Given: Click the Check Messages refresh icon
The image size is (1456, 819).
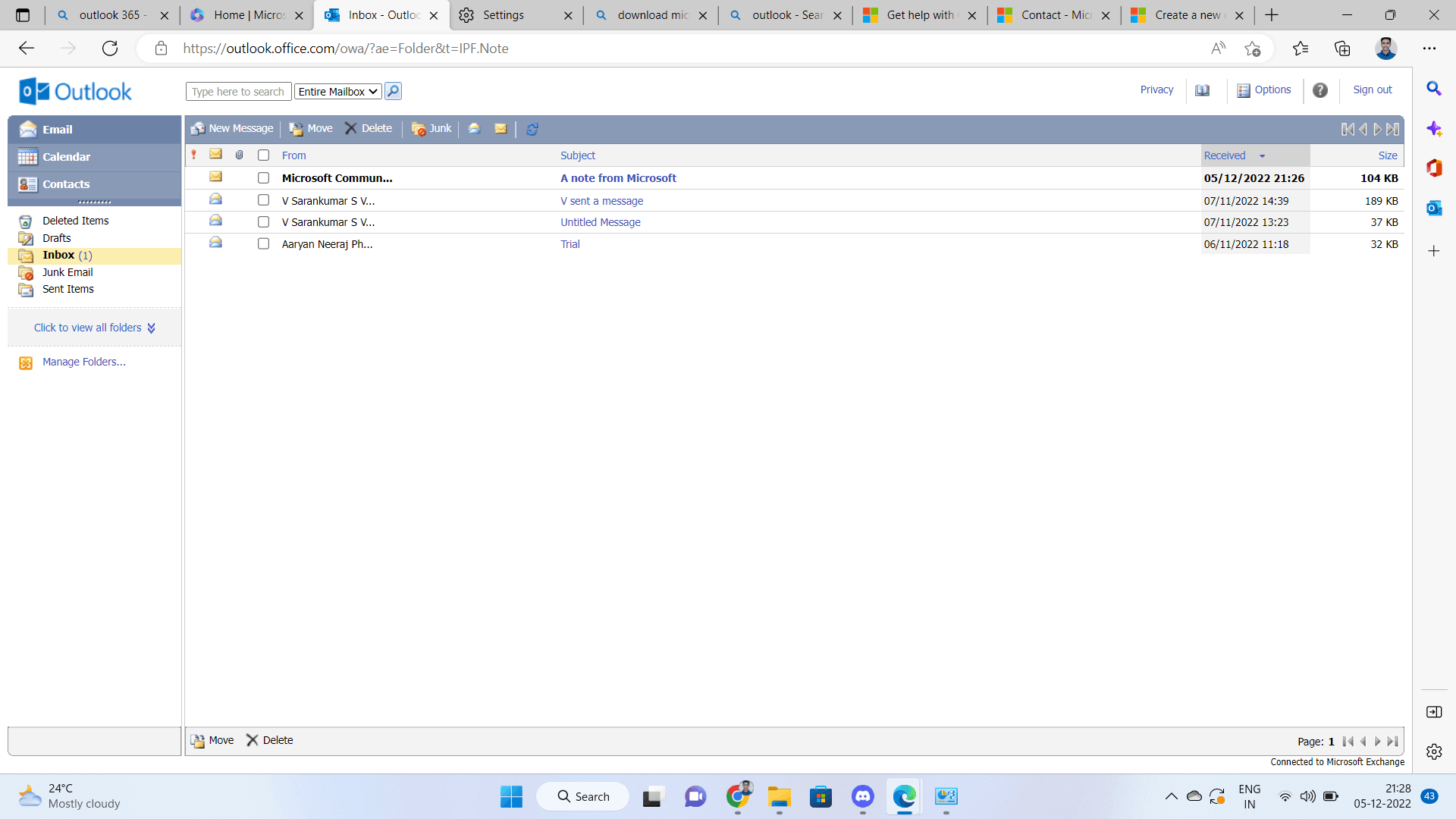Looking at the screenshot, I should (x=532, y=129).
